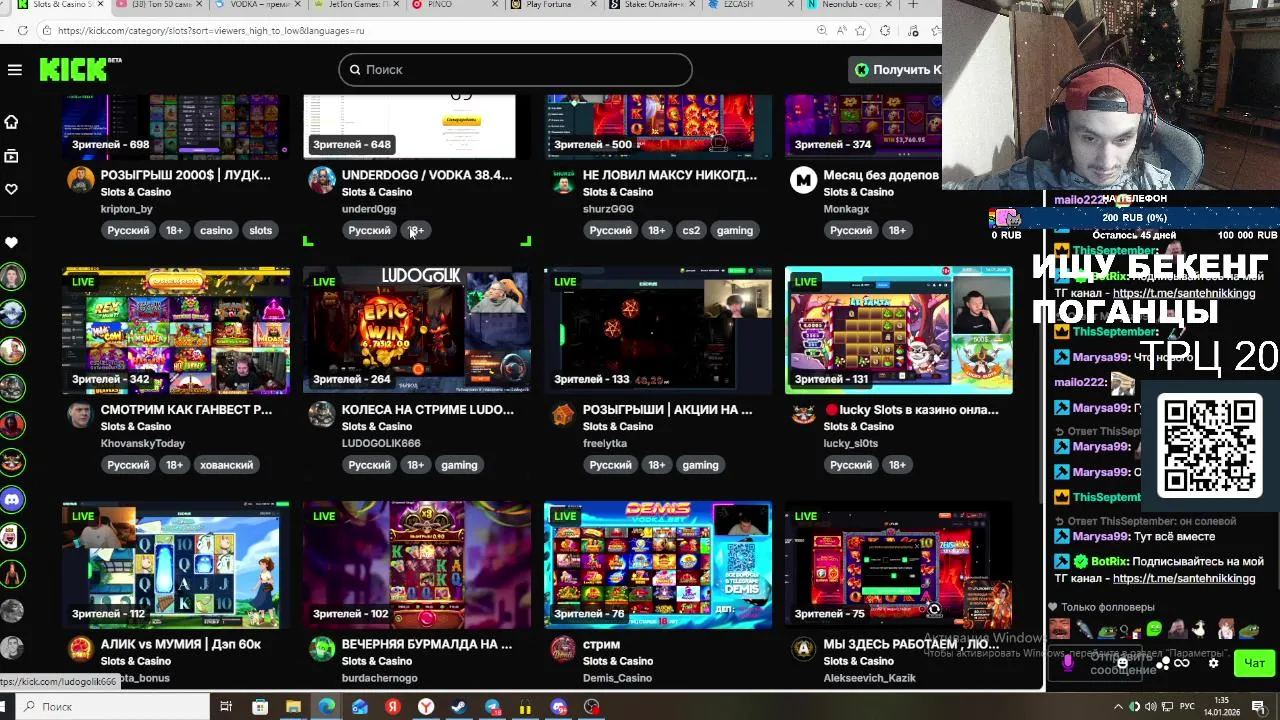The width and height of the screenshot is (1280, 720).
Task: Switch to the VODKA browser tab
Action: [x=260, y=5]
